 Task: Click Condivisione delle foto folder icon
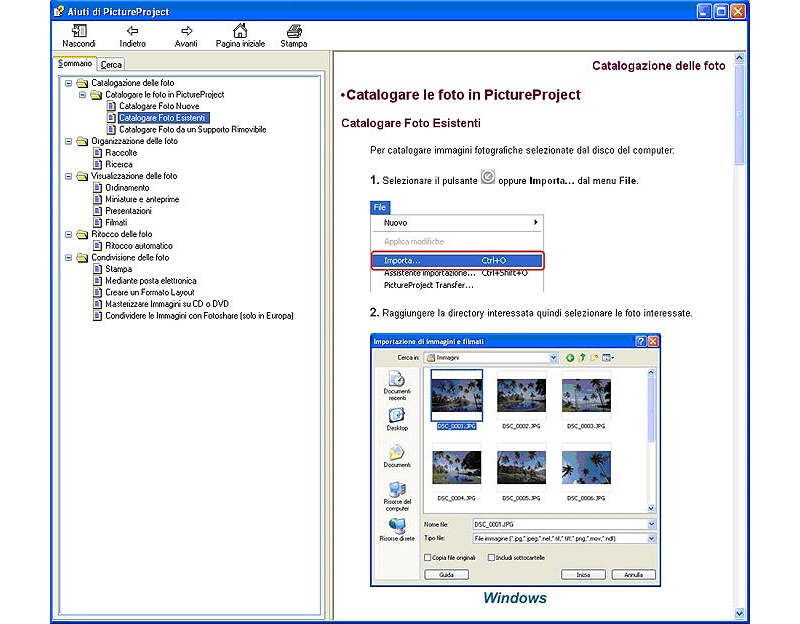[x=82, y=258]
